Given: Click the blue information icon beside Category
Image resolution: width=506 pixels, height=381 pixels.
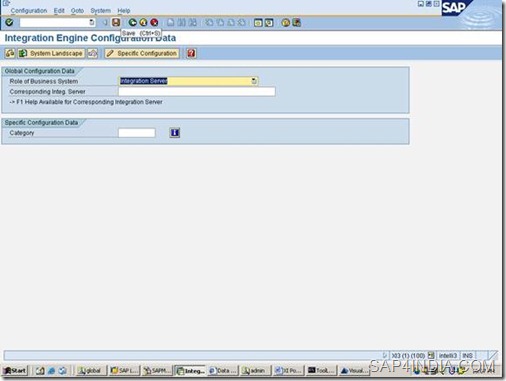Looking at the screenshot, I should pos(175,133).
